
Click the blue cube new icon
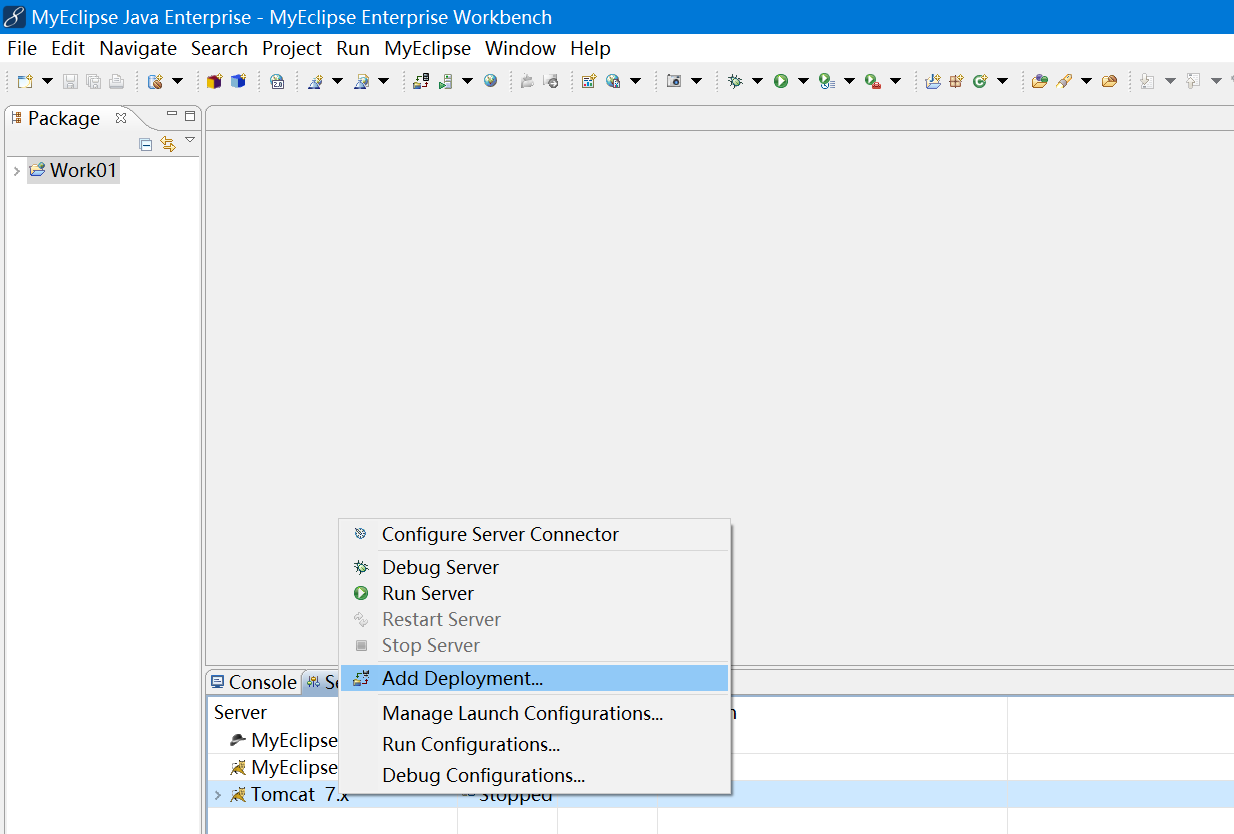[x=238, y=81]
